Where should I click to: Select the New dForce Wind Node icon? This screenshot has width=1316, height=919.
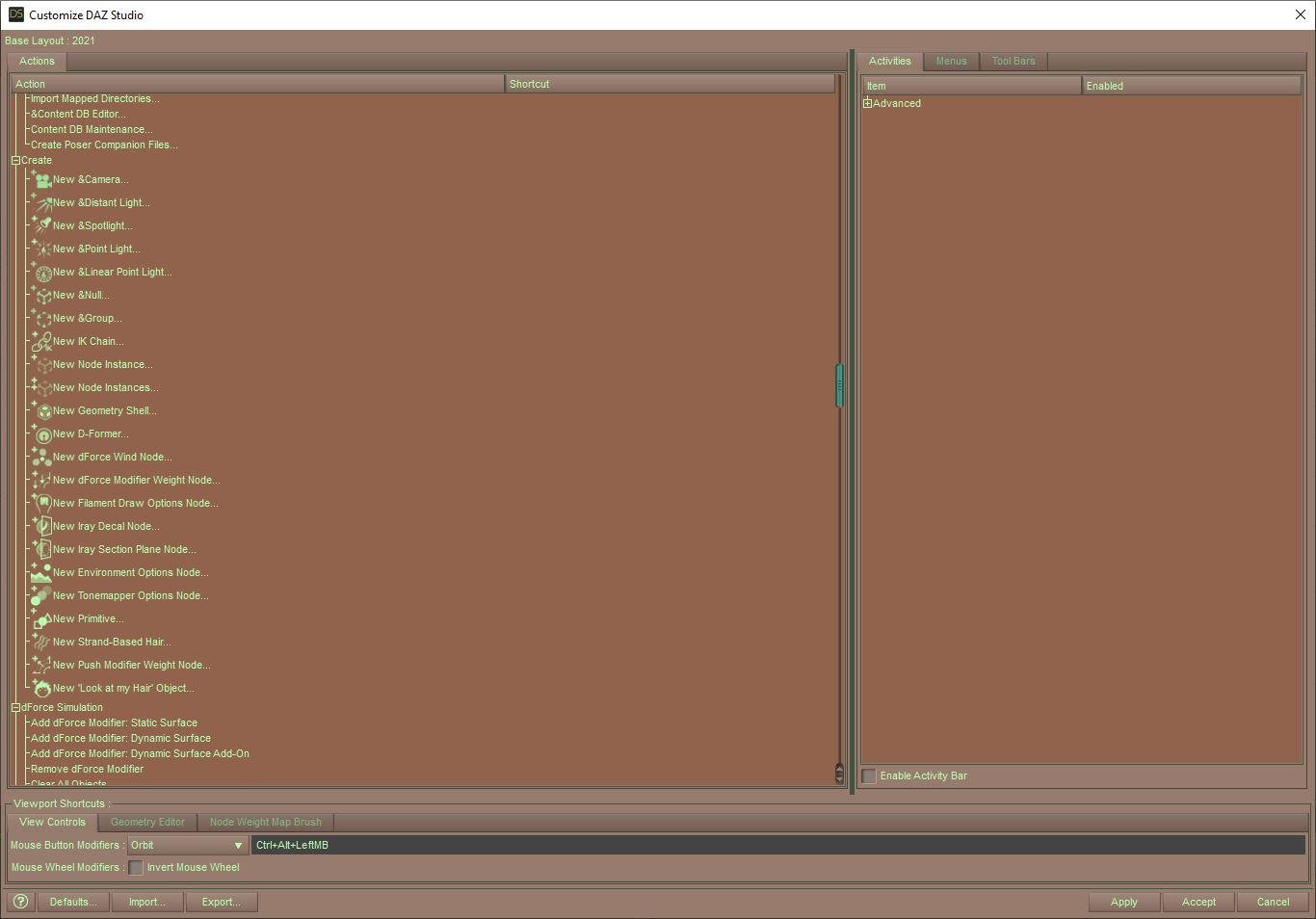click(x=41, y=457)
